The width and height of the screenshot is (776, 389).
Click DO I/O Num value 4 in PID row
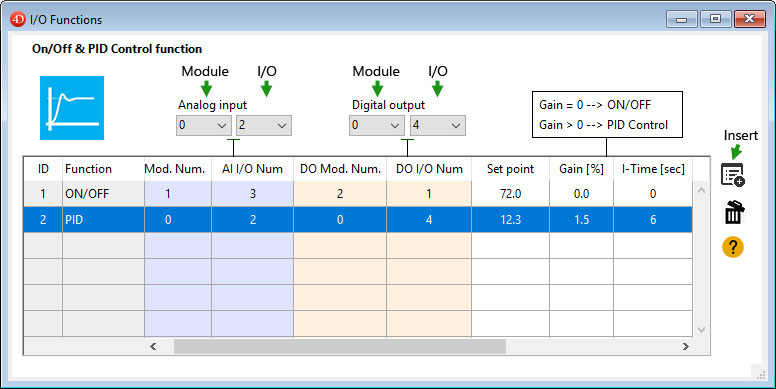(x=429, y=220)
